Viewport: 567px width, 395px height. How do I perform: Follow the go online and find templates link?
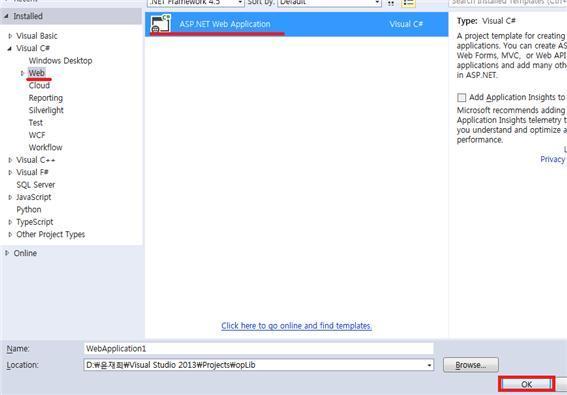tap(297, 326)
